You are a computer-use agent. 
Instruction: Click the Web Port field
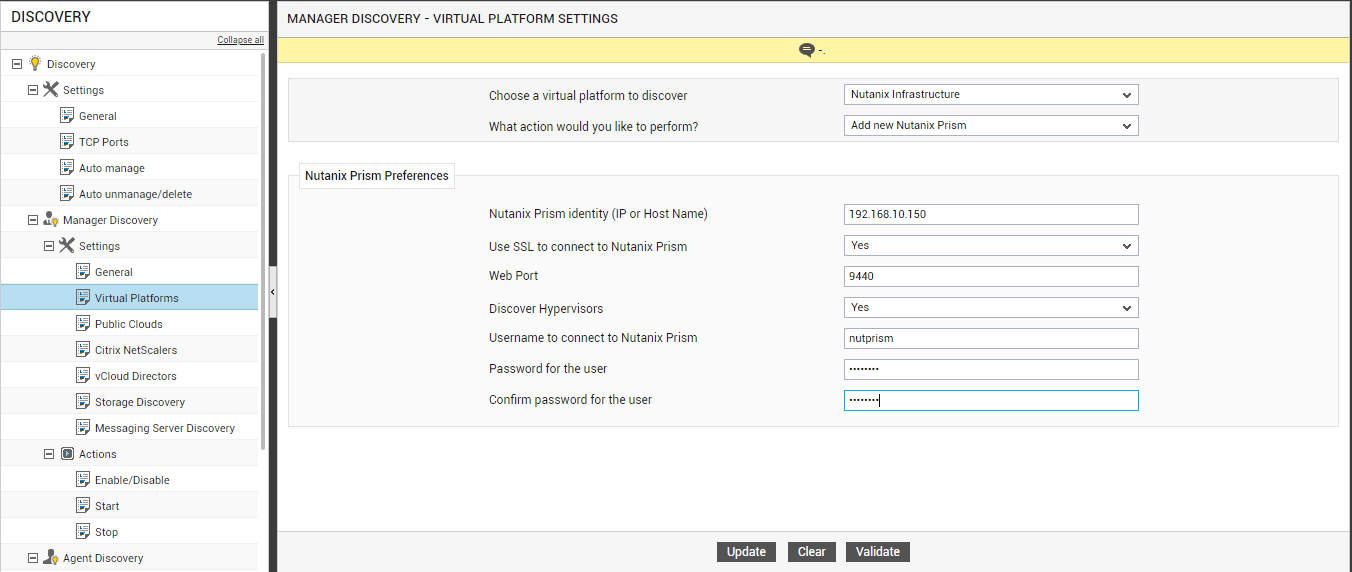pos(991,276)
